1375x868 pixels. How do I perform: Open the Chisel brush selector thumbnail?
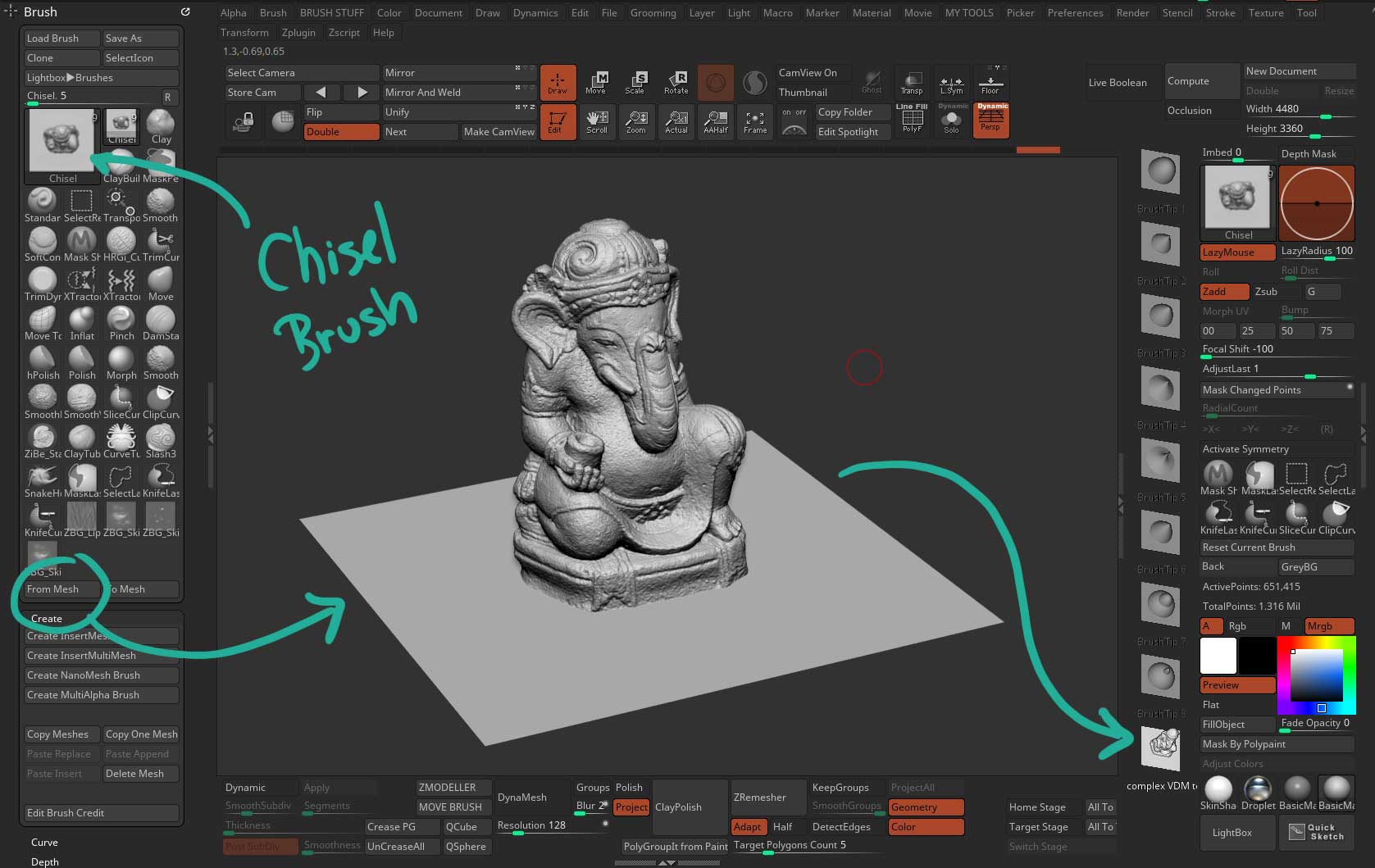click(x=62, y=146)
